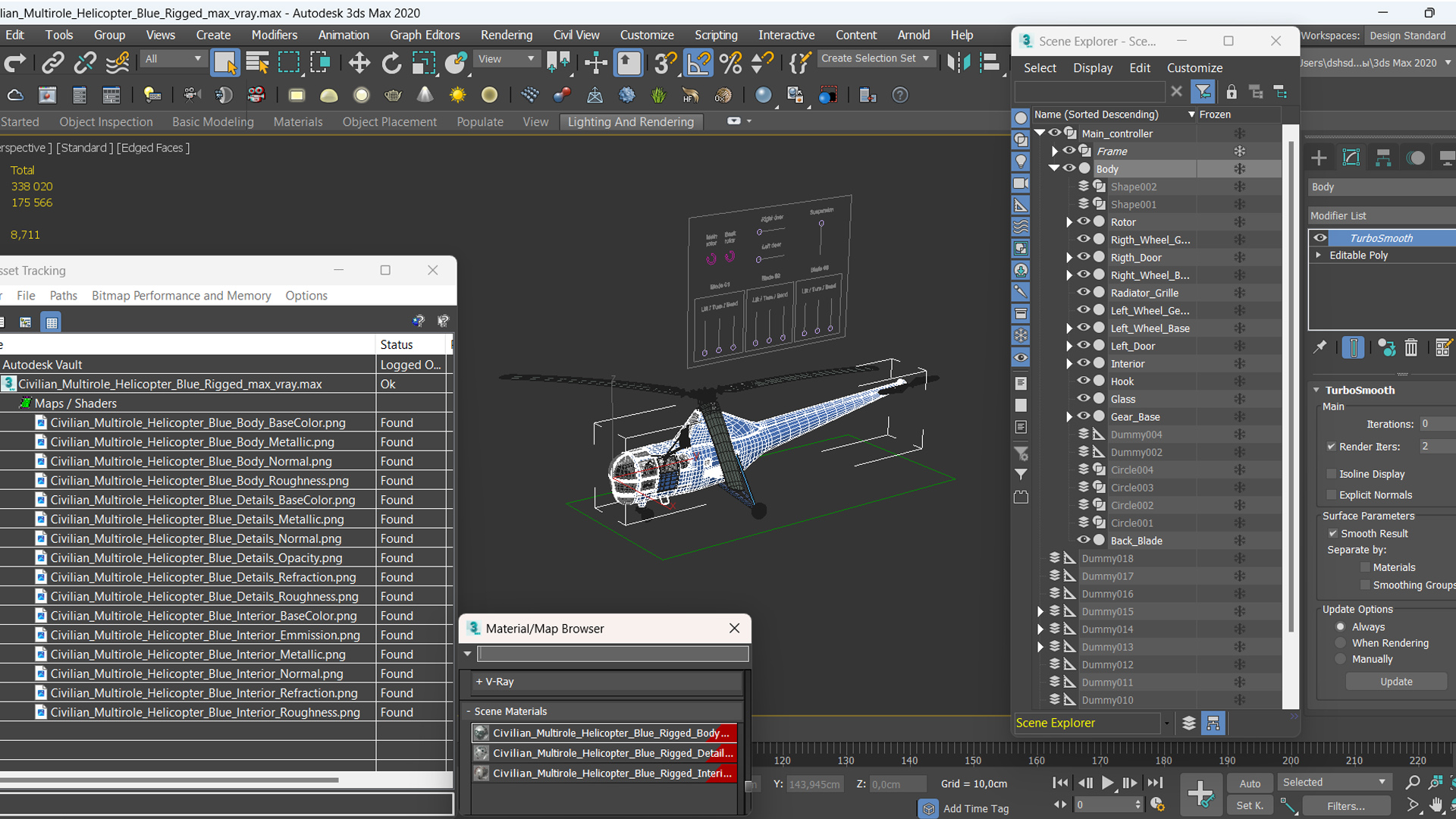This screenshot has width=1456, height=819.
Task: Click the Update button in TurboSmooth
Action: [1395, 682]
